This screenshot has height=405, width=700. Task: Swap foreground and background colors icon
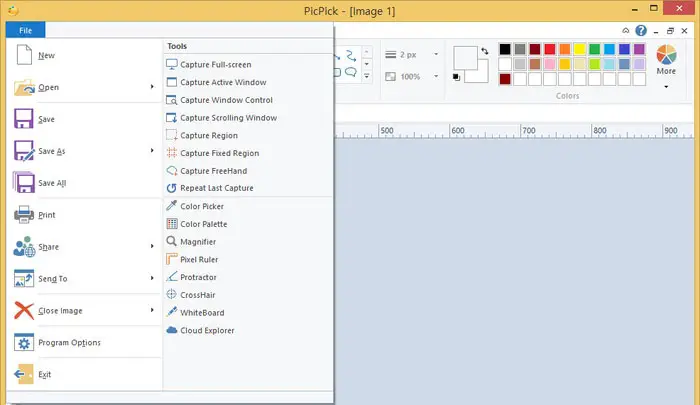click(485, 51)
